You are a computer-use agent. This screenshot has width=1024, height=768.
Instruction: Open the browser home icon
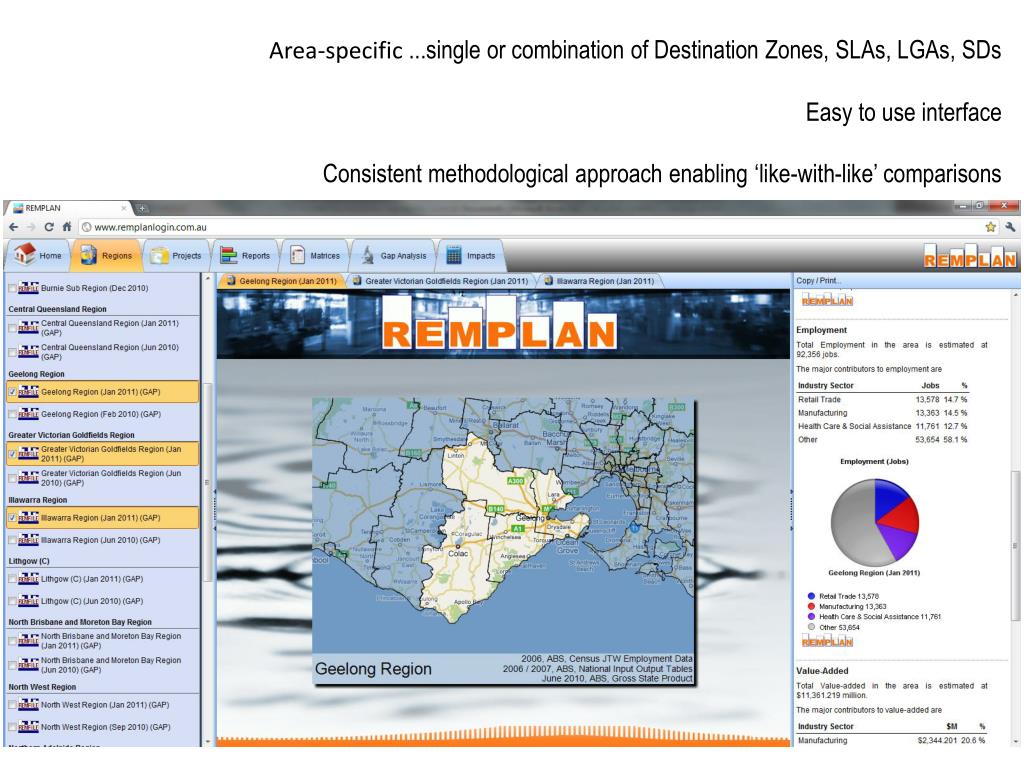point(67,227)
